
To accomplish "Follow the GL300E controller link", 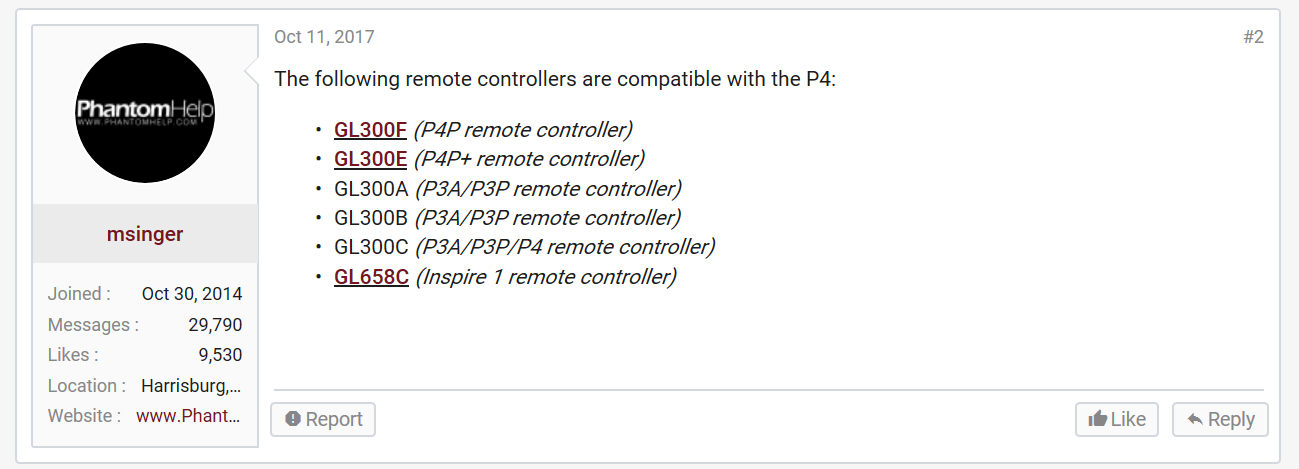I will (370, 159).
